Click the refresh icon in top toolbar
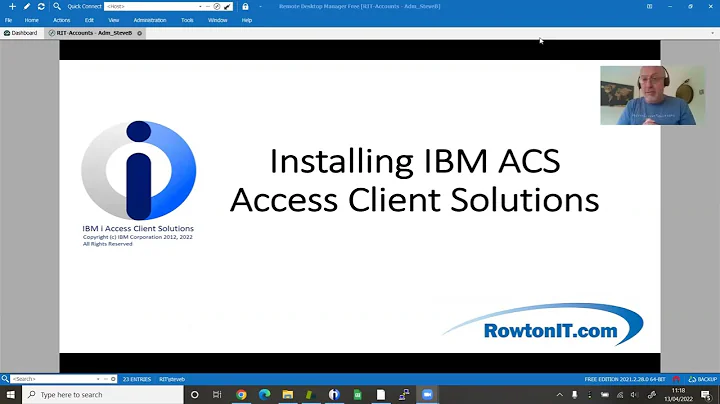 (41, 6)
